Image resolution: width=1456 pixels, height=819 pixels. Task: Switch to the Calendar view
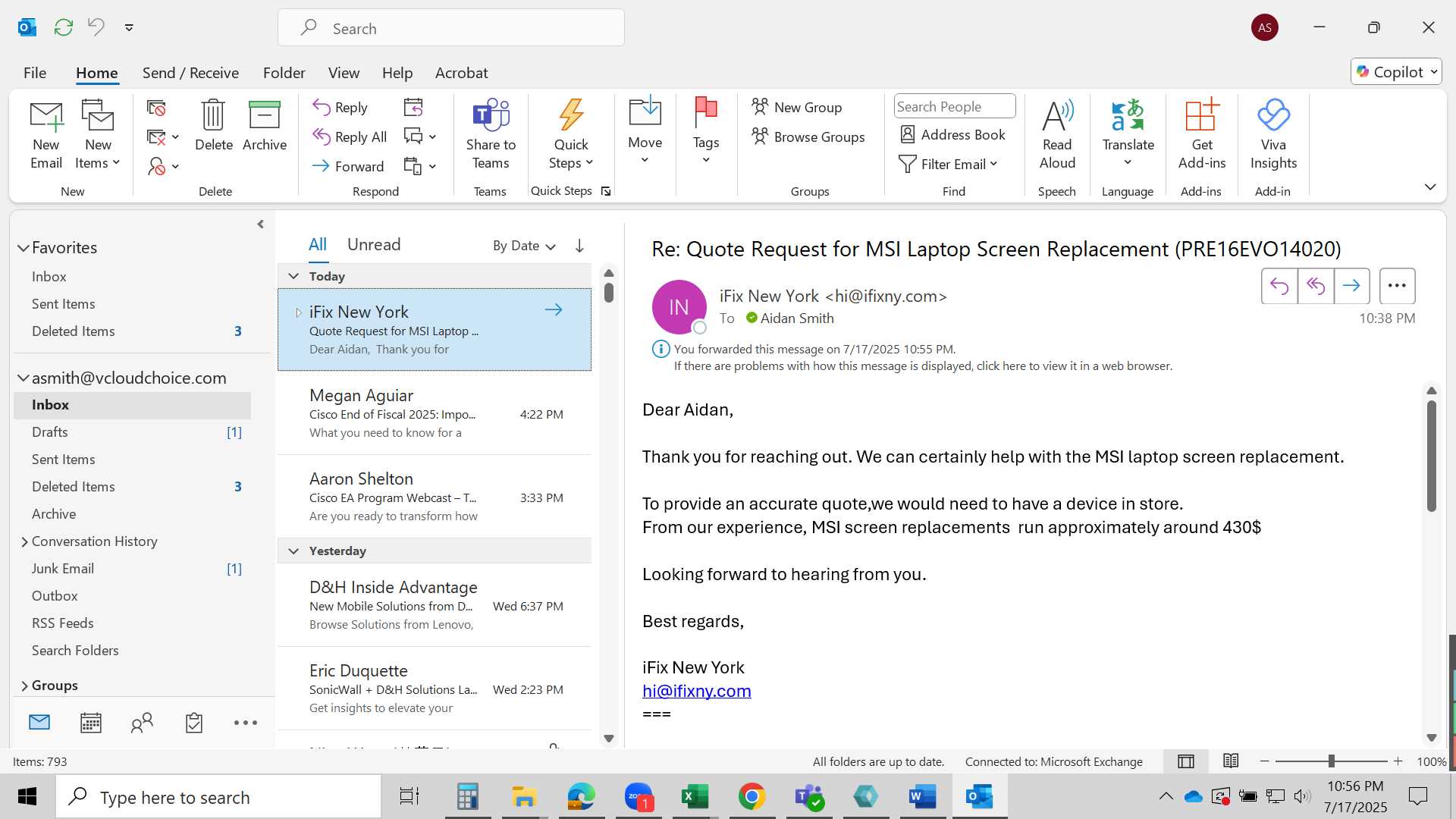tap(91, 723)
